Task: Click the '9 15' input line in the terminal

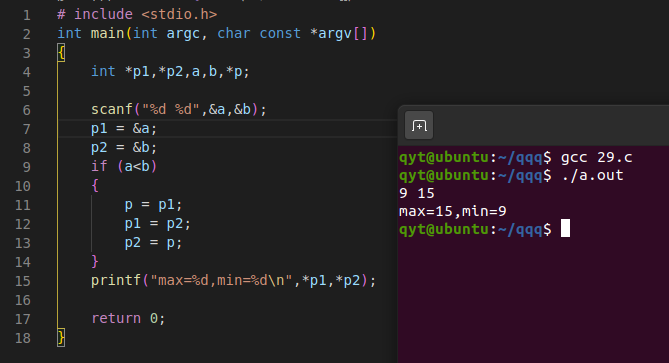Action: coord(417,194)
